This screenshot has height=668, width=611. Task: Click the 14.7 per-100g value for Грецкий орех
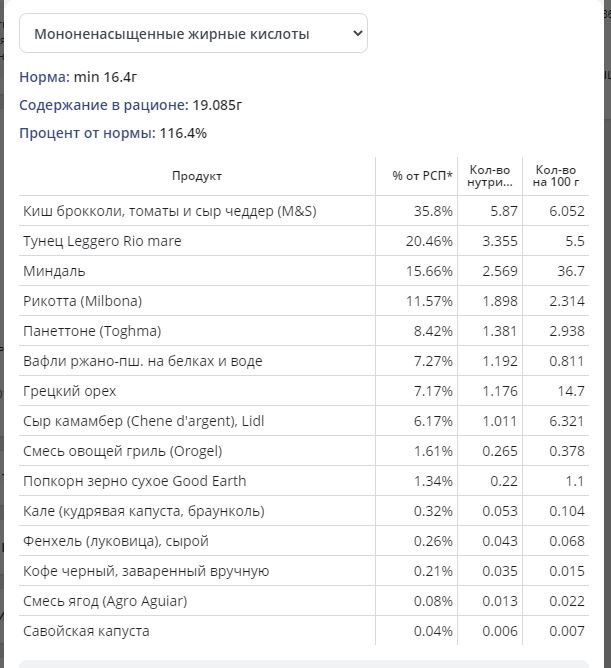pyautogui.click(x=571, y=391)
